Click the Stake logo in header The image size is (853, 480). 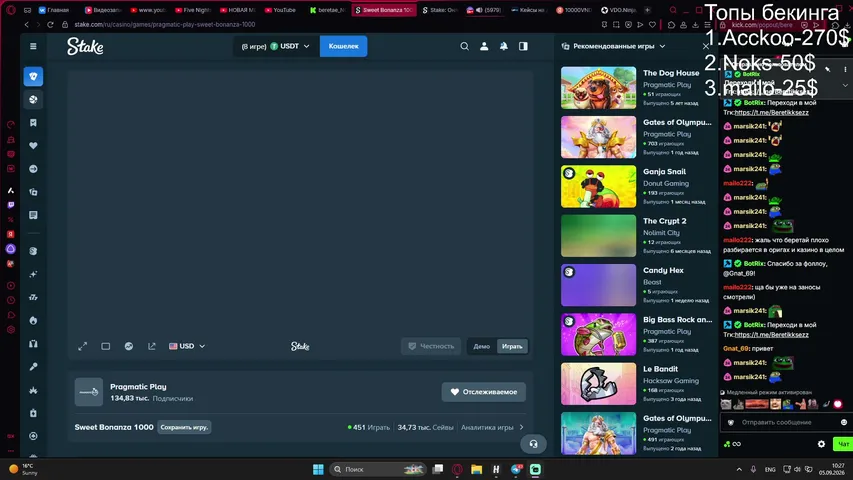pyautogui.click(x=85, y=46)
